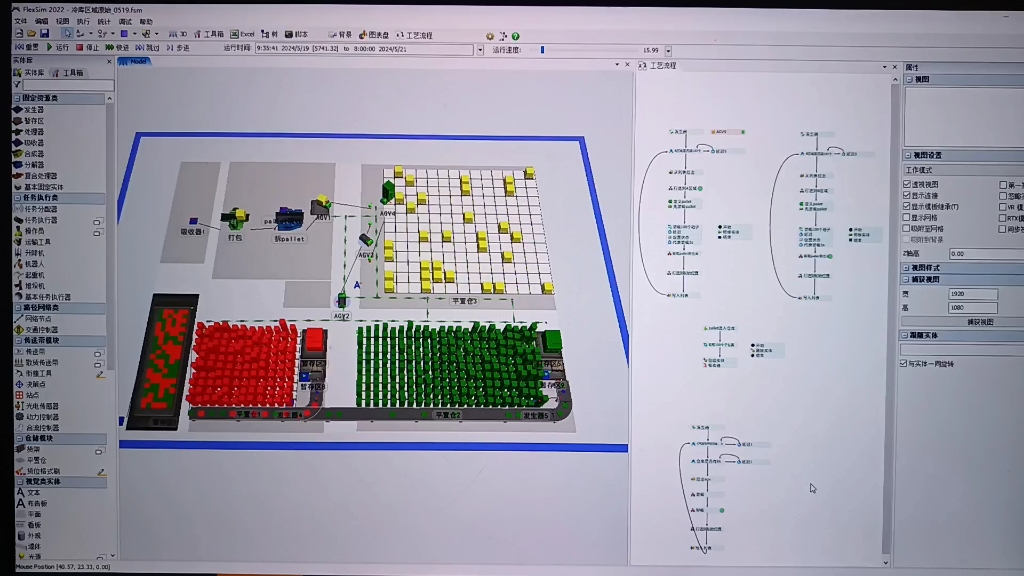Viewport: 1024px width, 576px height.
Task: Enable the 显示网格 checkbox
Action: (x=907, y=216)
